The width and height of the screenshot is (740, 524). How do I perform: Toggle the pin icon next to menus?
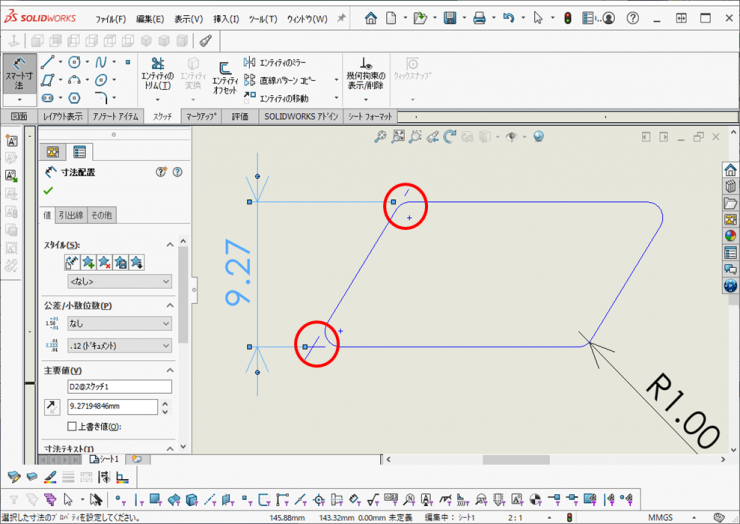tap(341, 18)
